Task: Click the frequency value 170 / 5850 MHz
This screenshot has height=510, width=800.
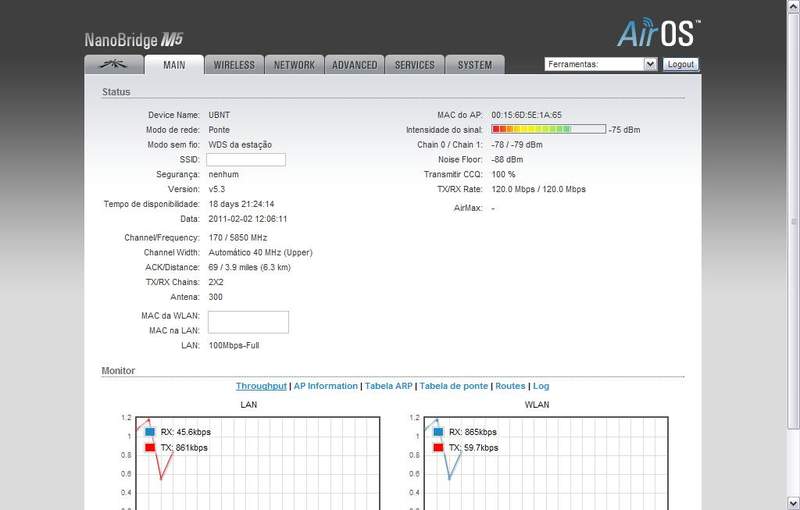Action: (x=238, y=238)
